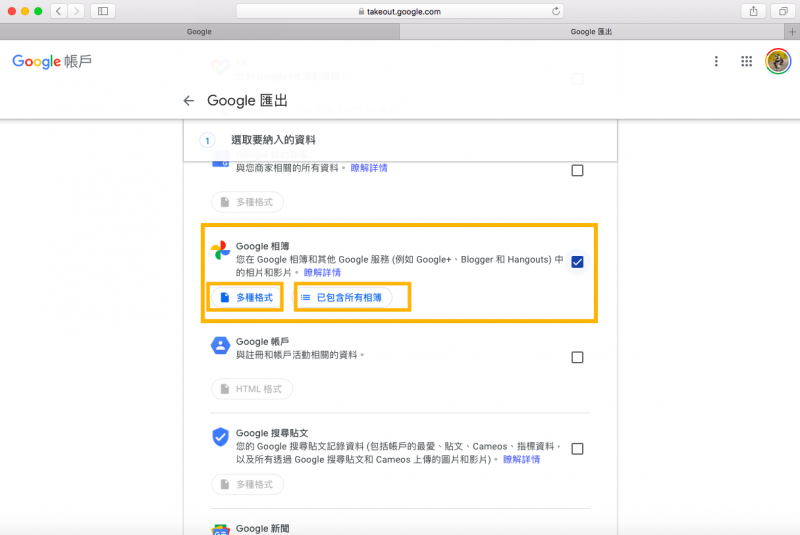Image resolution: width=800 pixels, height=535 pixels.
Task: Show all Safari tabs overview
Action: (x=783, y=11)
